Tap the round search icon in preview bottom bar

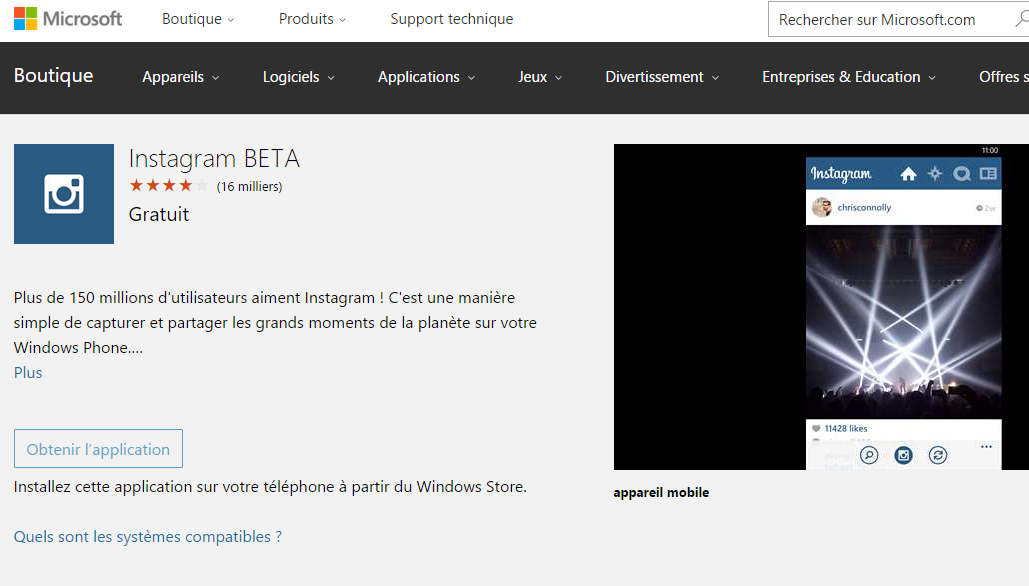coord(870,455)
